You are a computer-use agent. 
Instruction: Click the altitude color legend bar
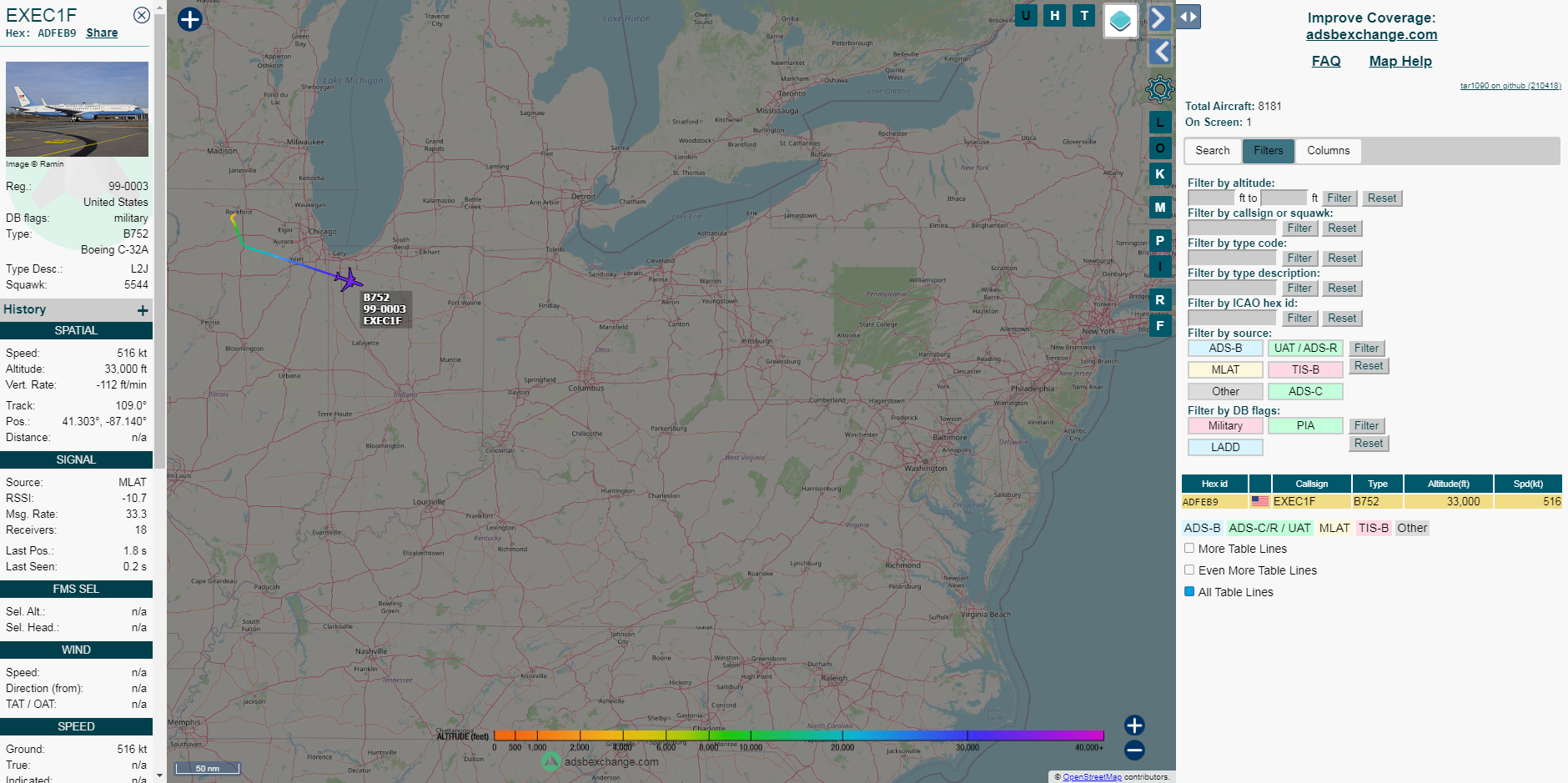pyautogui.click(x=798, y=735)
